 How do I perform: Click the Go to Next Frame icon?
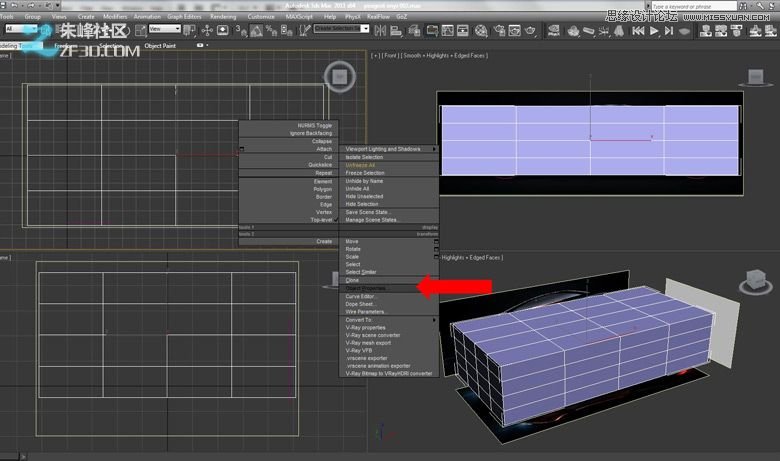671,31
